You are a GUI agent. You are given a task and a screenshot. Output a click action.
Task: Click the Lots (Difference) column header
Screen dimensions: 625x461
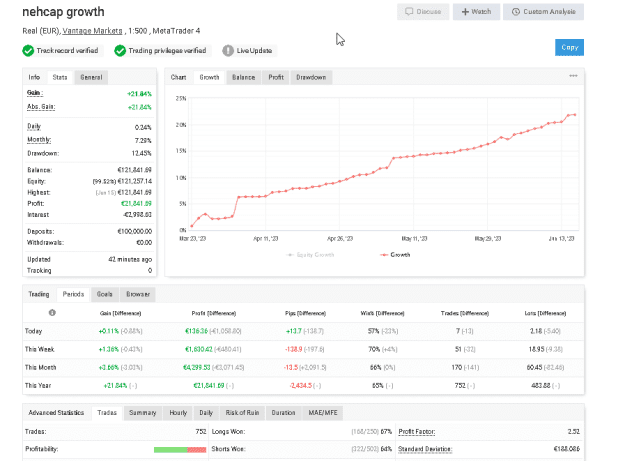click(545, 313)
